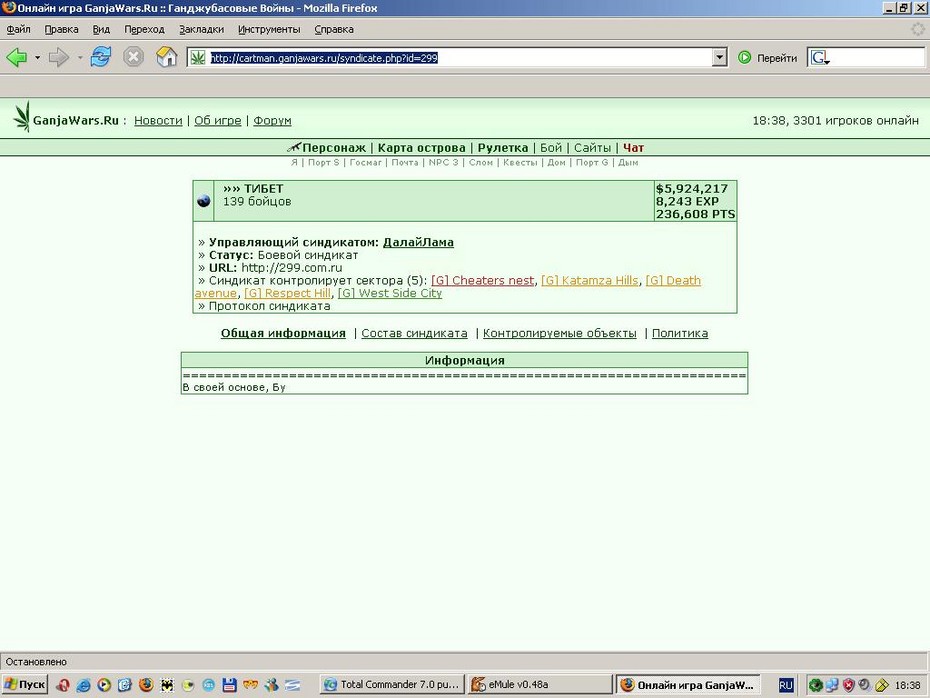930x698 pixels.
Task: Switch to Политика tab
Action: pyautogui.click(x=680, y=333)
